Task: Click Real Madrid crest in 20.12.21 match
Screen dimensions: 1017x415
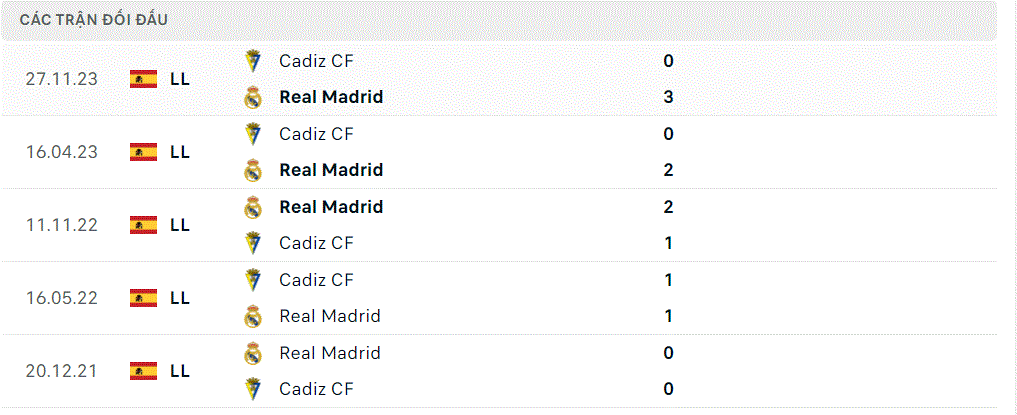Action: (x=252, y=353)
